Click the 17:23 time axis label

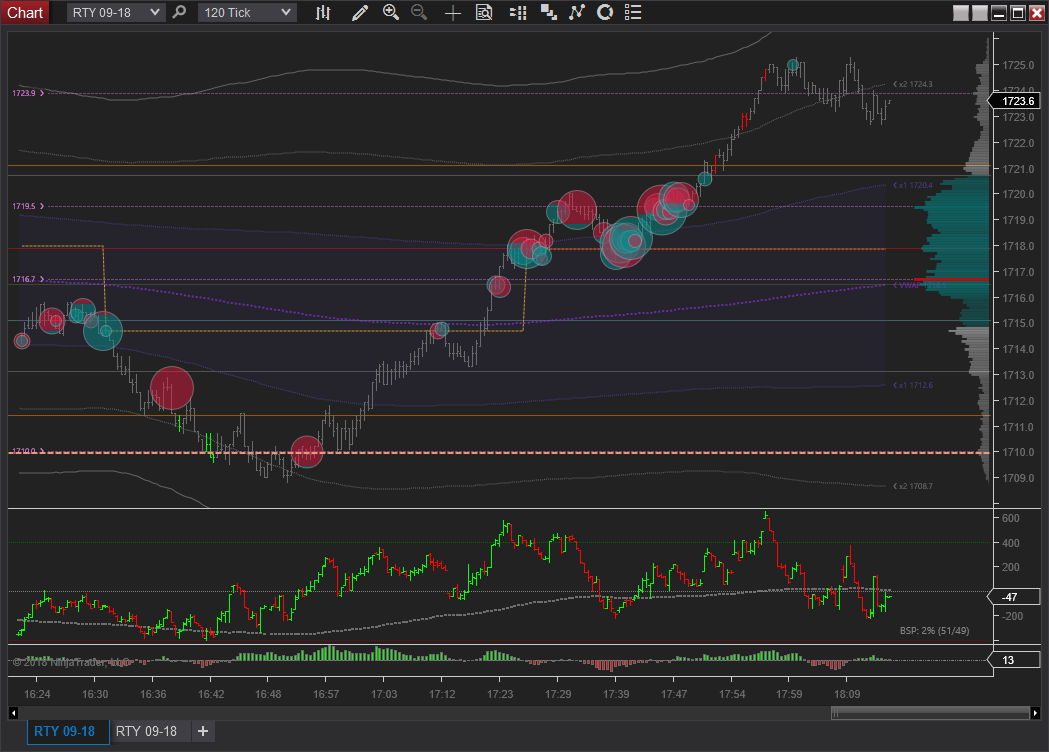[x=500, y=694]
